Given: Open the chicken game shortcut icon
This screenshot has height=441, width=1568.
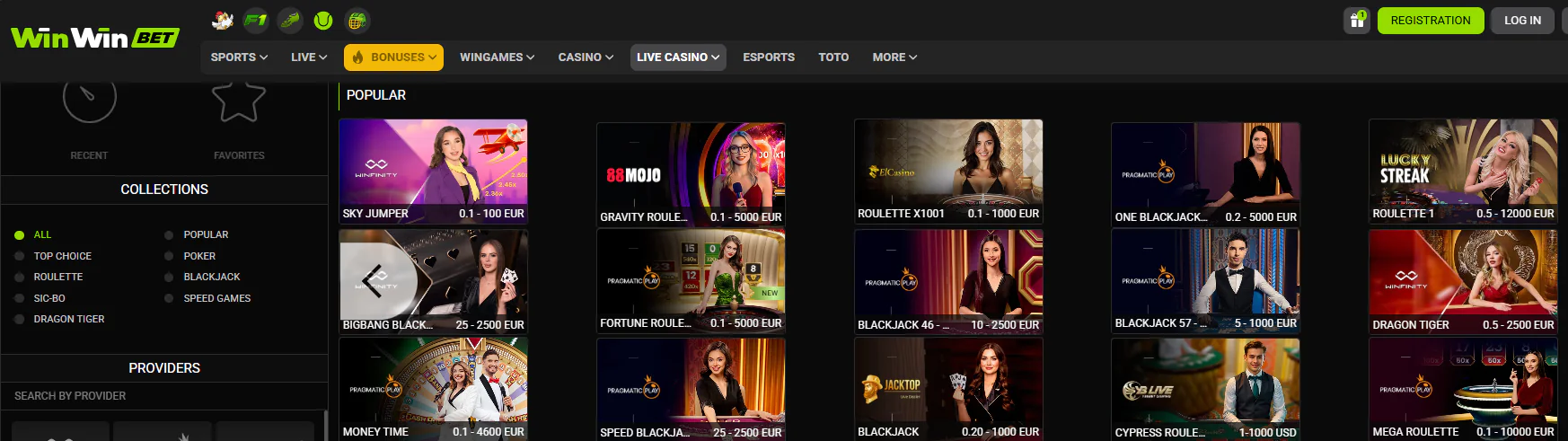Looking at the screenshot, I should point(223,20).
